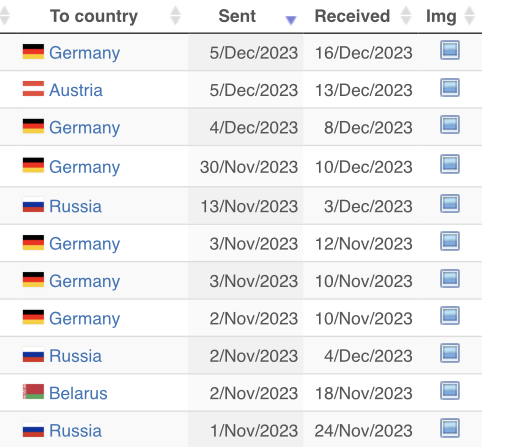Viewport: 506px width, 447px height.
Task: Click the Belarus flag icon
Action: tap(33, 392)
